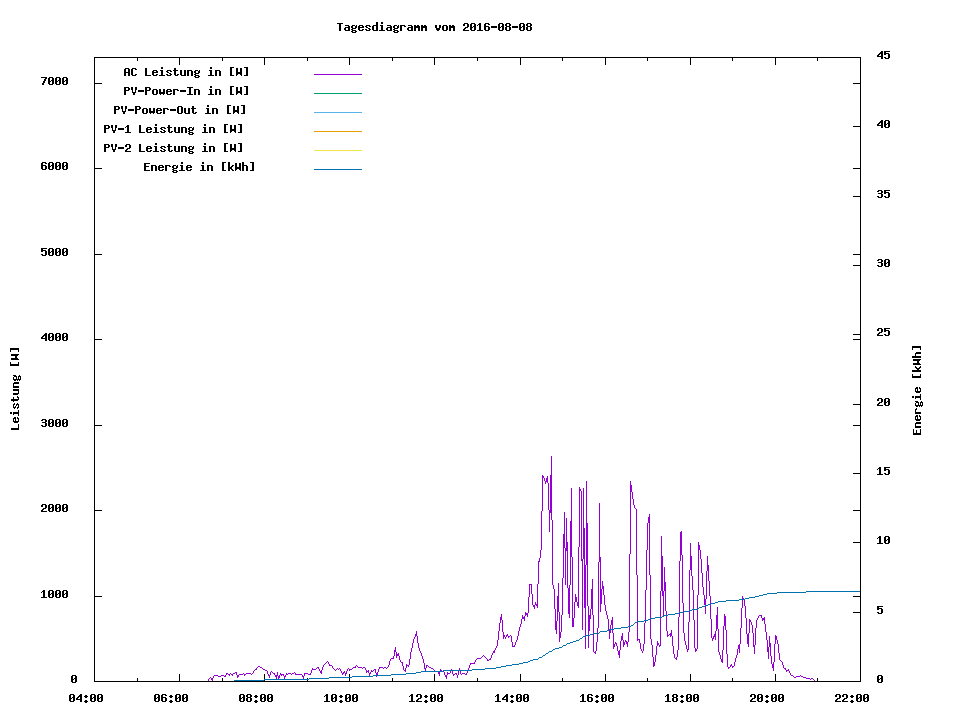
Task: Click the Leistung [W] left axis title
Action: point(15,389)
